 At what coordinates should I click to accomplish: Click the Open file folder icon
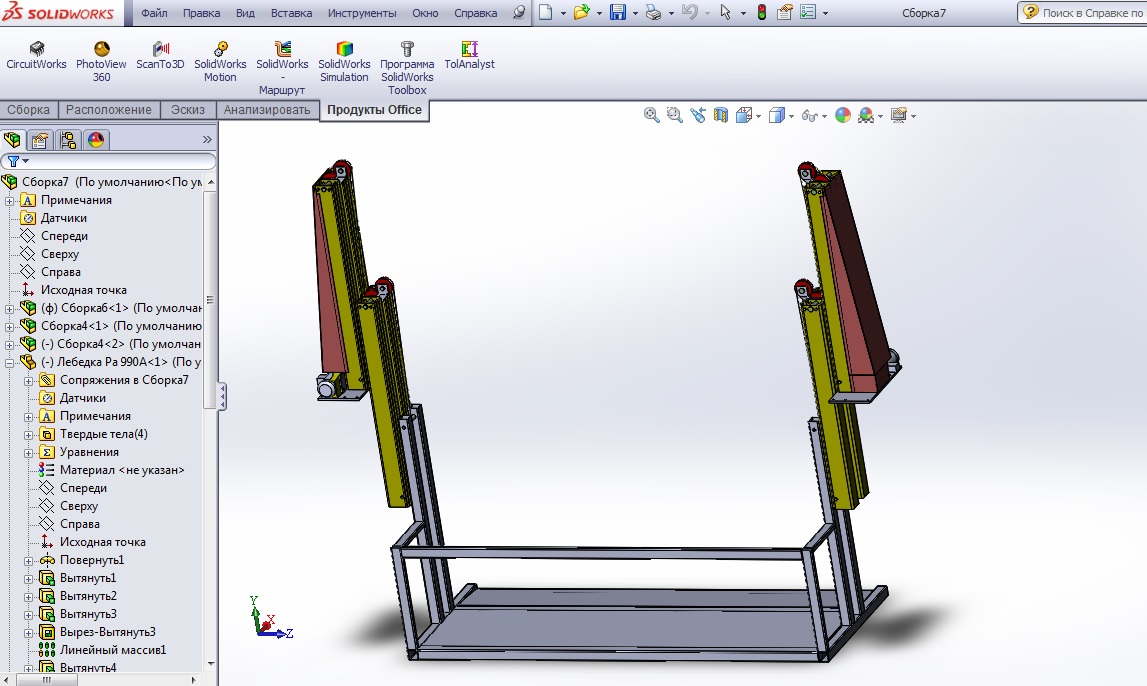click(582, 12)
